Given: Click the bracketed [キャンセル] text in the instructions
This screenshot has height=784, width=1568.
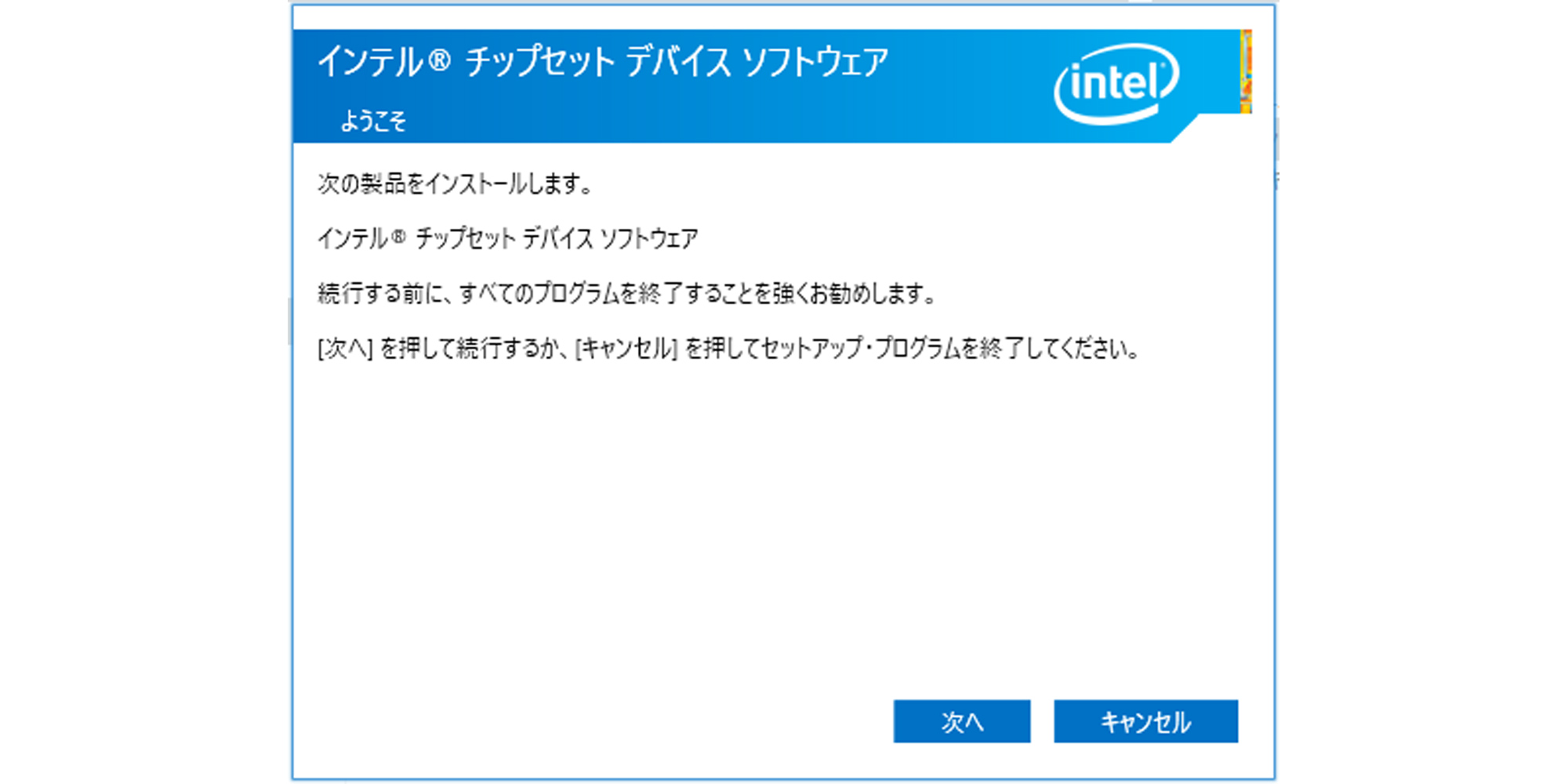Looking at the screenshot, I should coord(626,348).
